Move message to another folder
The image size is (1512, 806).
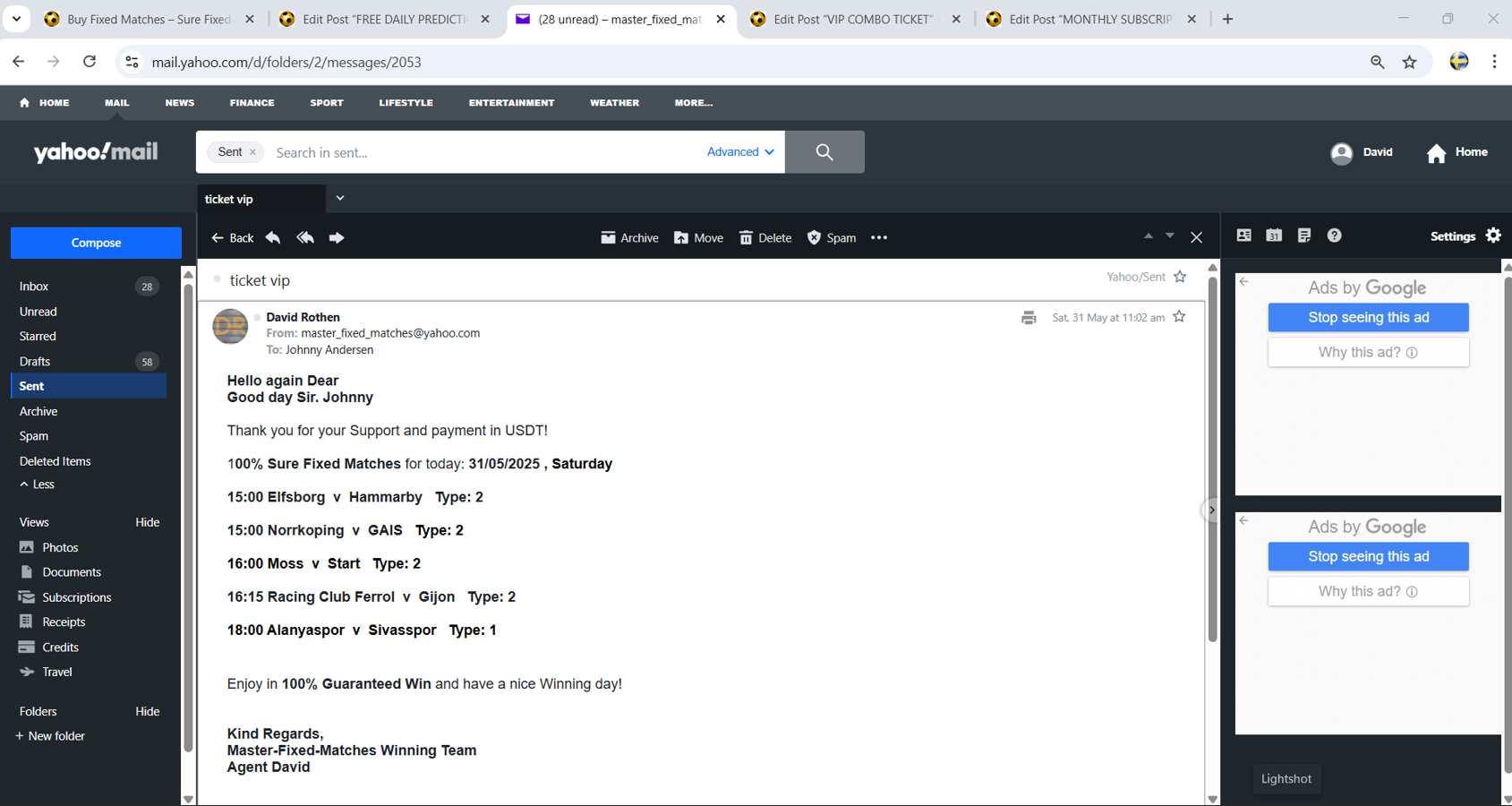[x=698, y=237]
